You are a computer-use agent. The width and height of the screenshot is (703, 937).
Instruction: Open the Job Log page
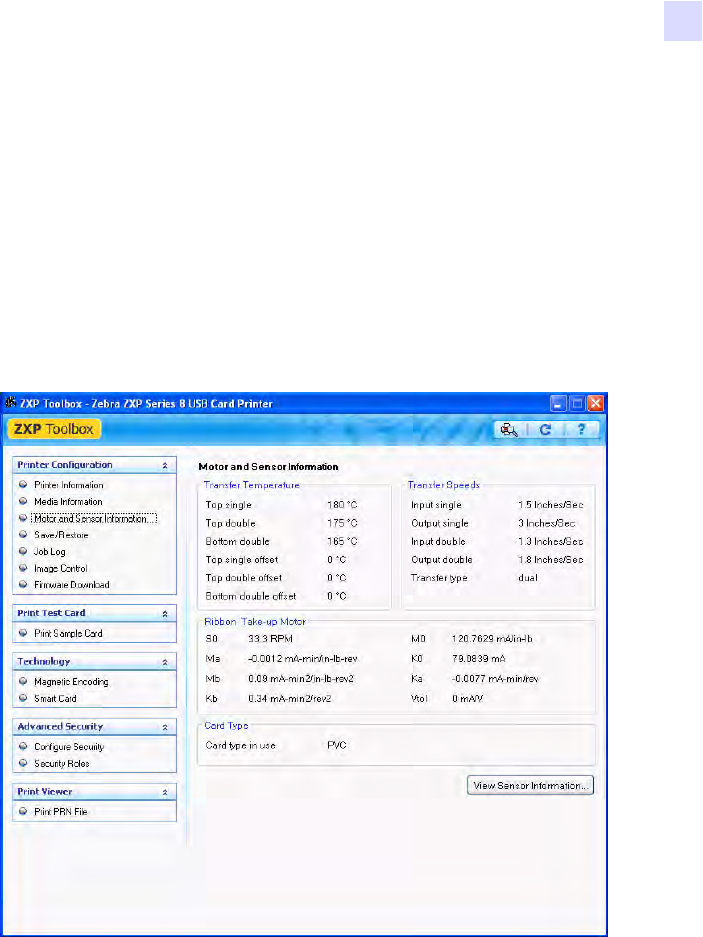point(50,552)
